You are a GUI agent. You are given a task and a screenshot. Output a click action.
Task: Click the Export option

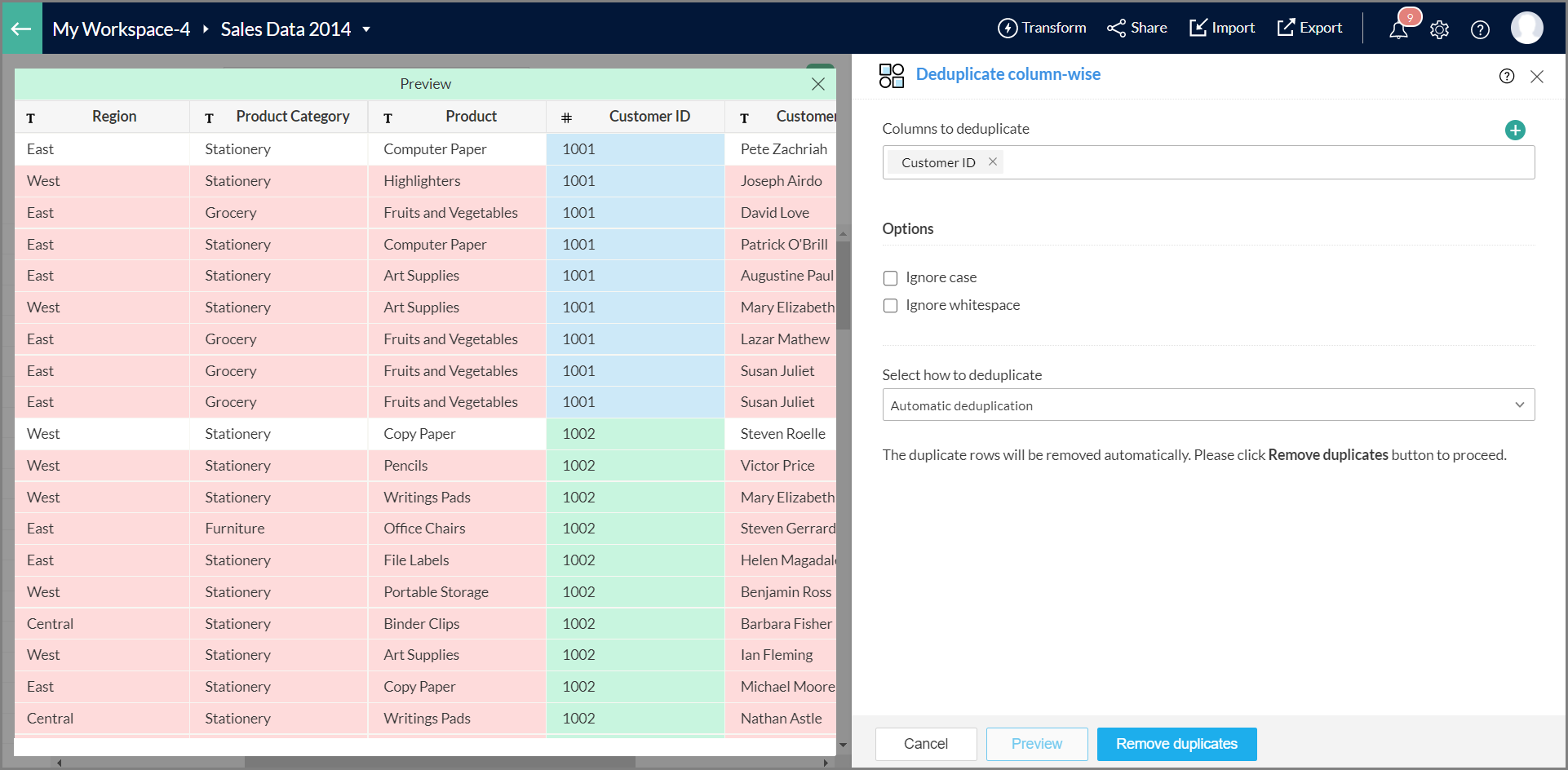coord(1309,29)
